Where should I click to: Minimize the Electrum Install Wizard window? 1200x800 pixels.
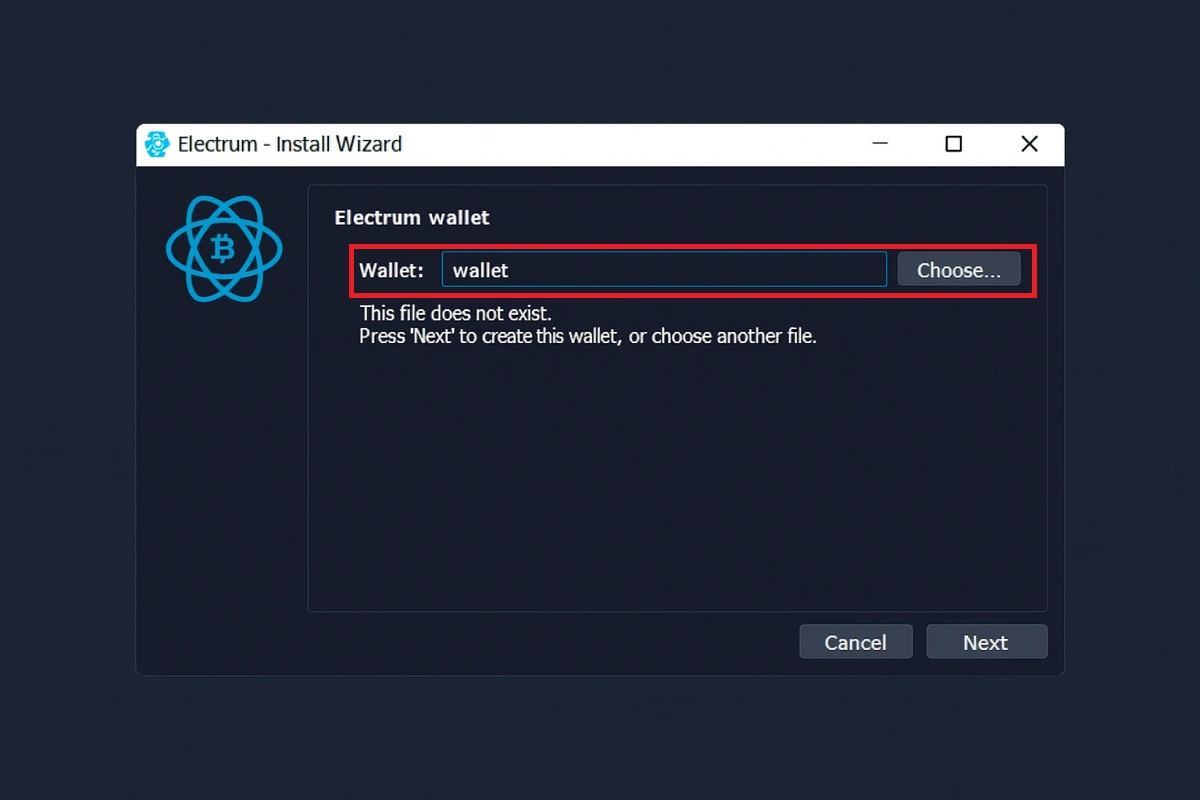pos(880,144)
